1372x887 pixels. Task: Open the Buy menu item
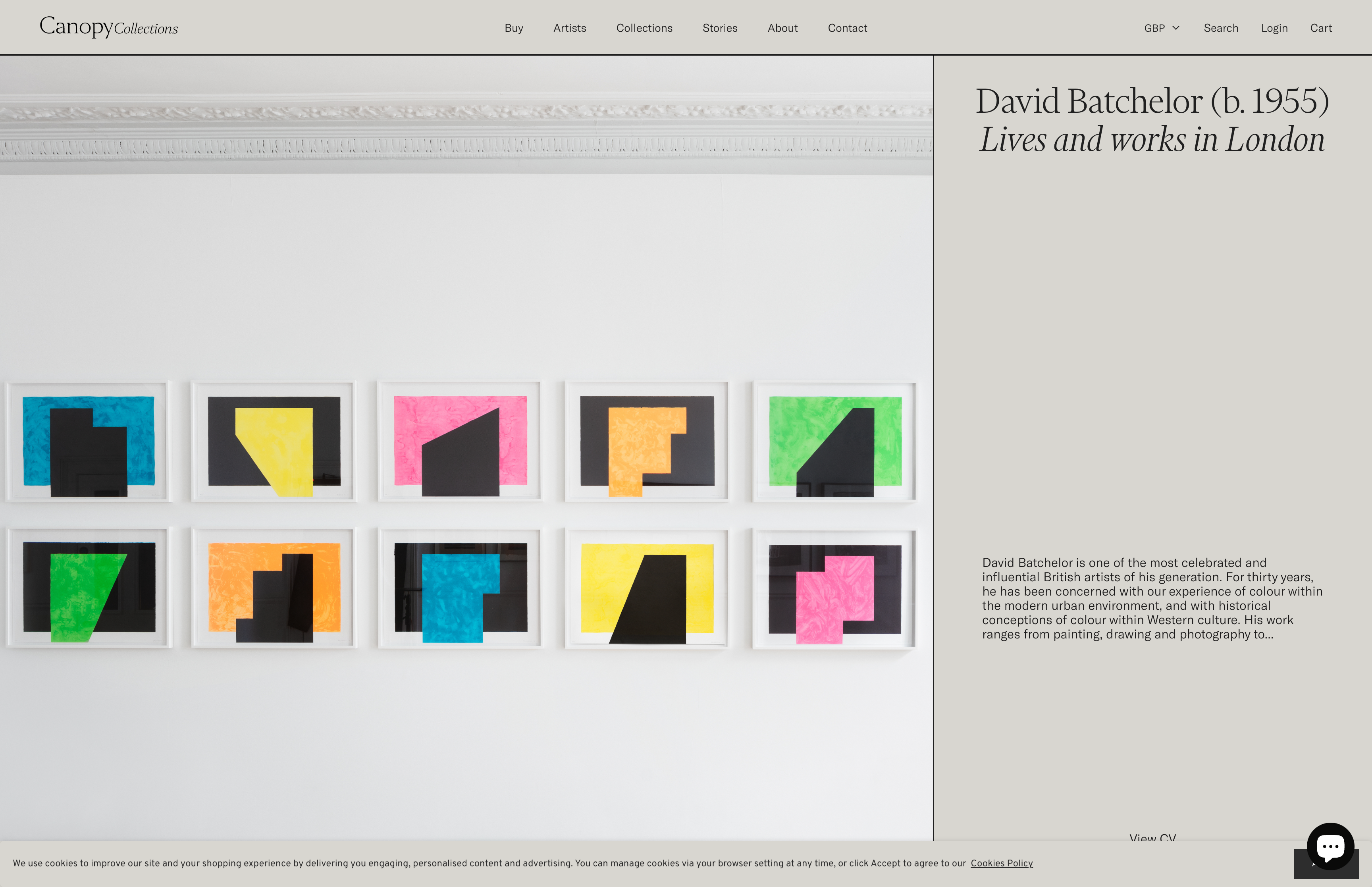click(x=514, y=28)
